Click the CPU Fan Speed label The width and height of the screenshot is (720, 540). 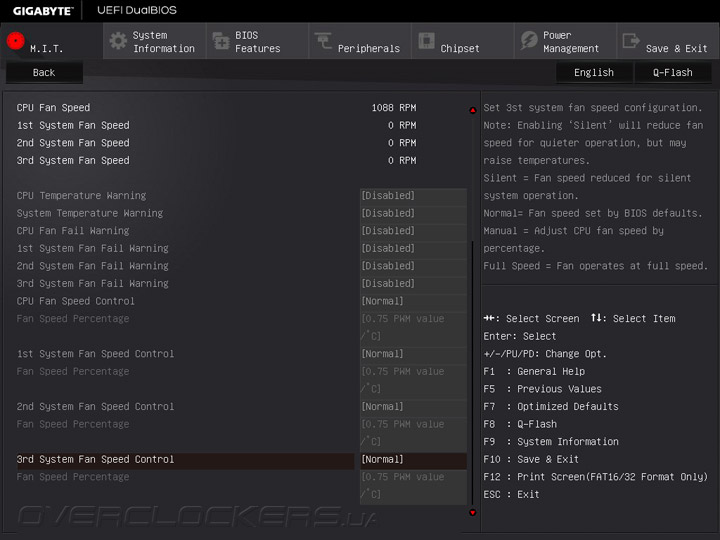coord(53,107)
